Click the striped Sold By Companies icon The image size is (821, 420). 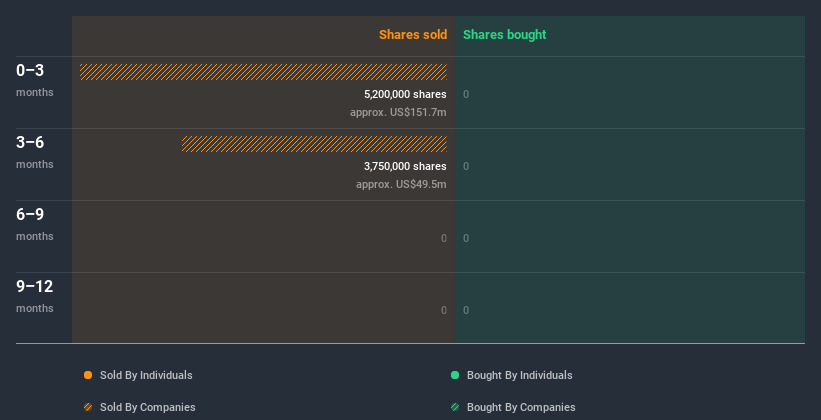point(88,407)
